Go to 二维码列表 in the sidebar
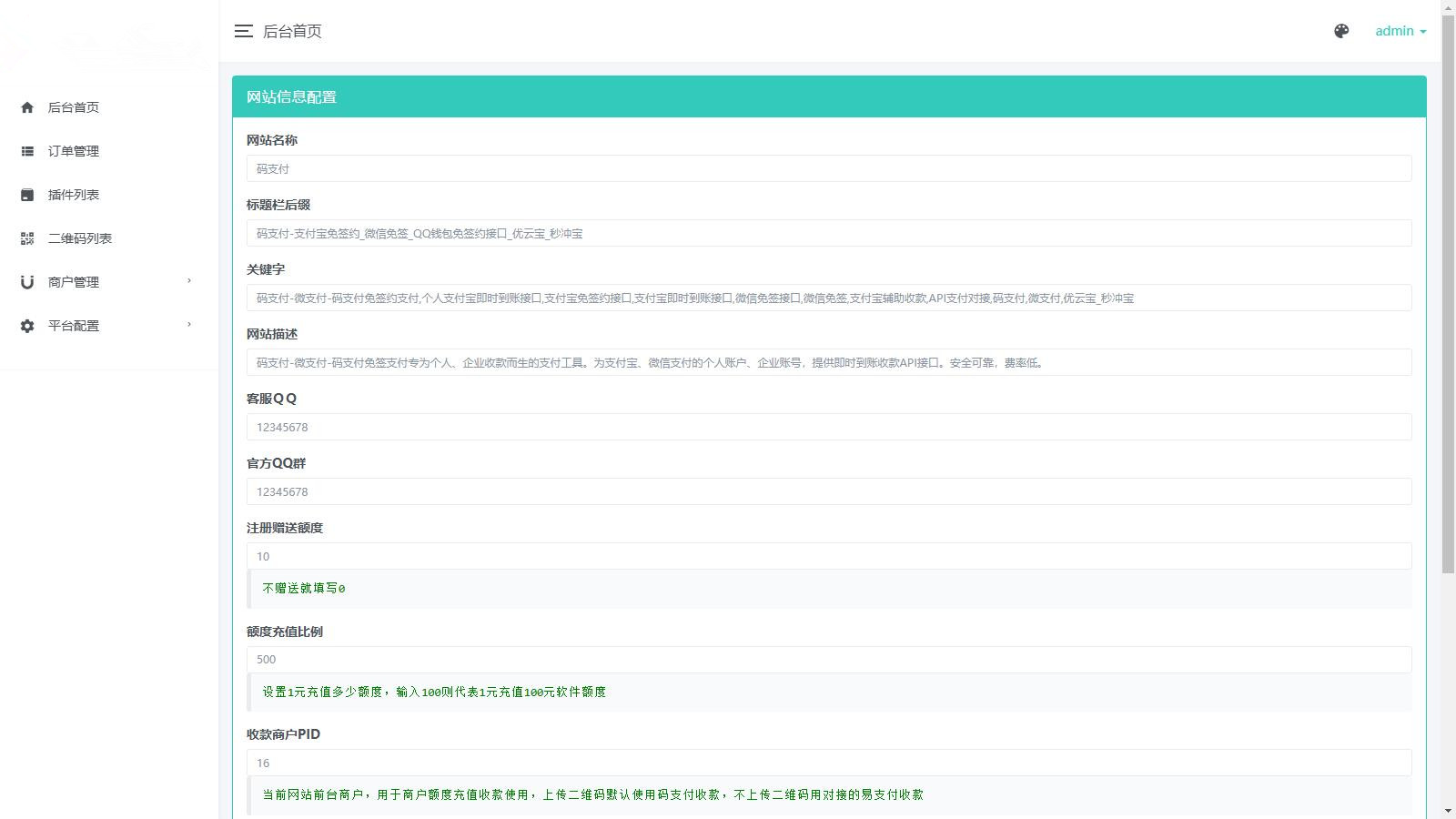The height and width of the screenshot is (819, 1456). coord(80,238)
